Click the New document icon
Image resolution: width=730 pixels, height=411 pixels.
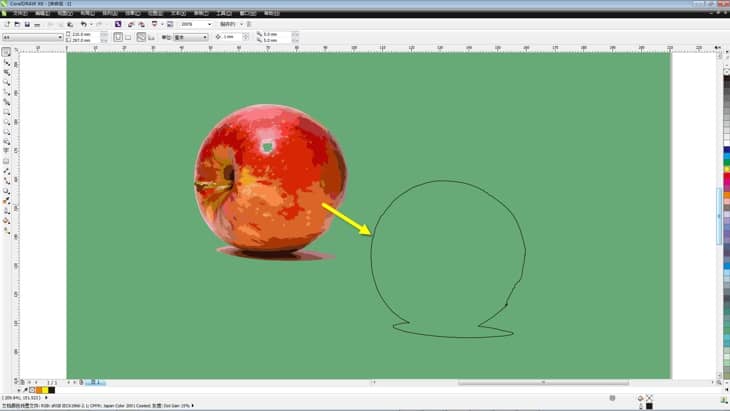(x=6, y=24)
